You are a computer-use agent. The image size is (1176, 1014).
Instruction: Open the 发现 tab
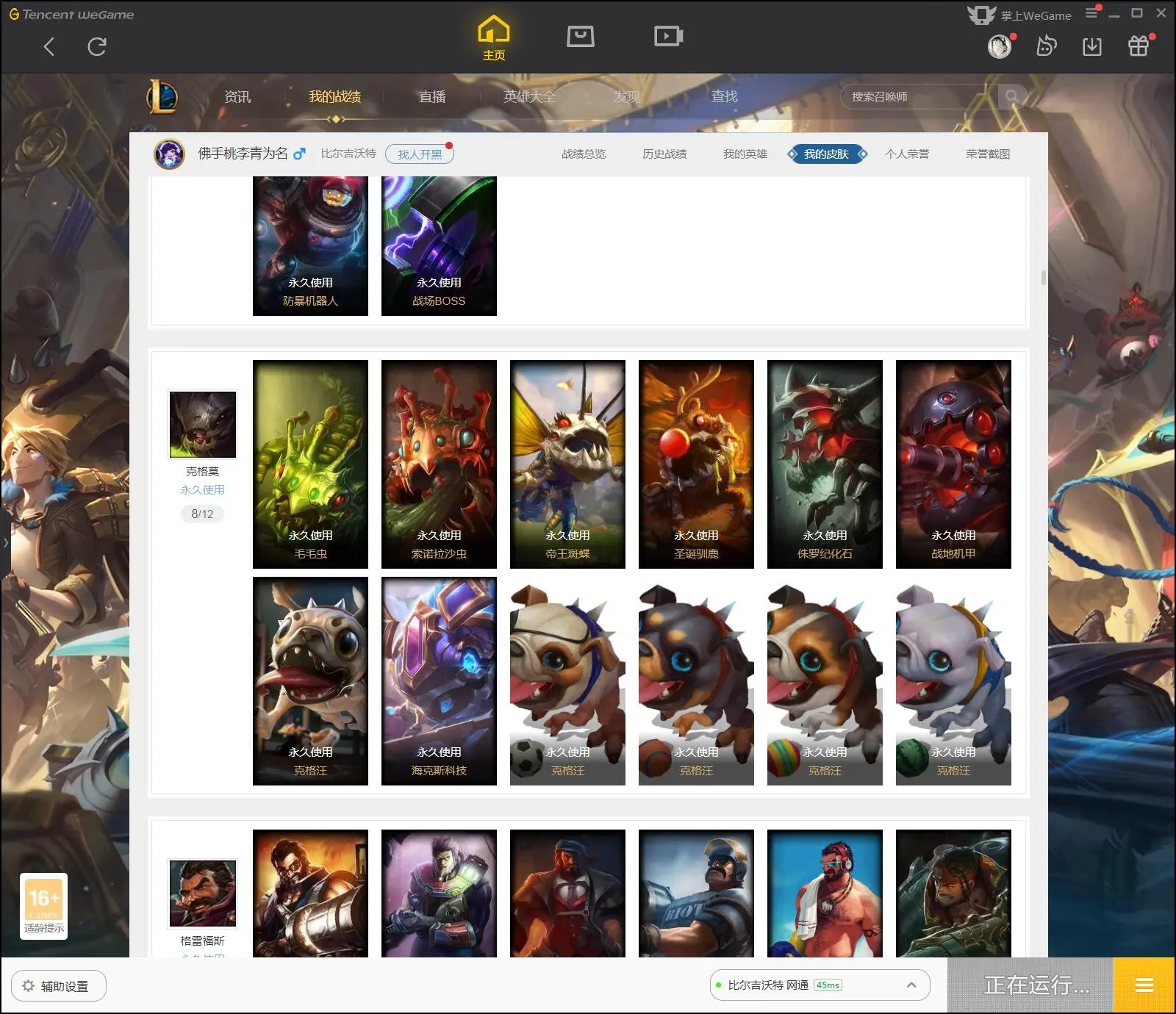click(x=627, y=96)
